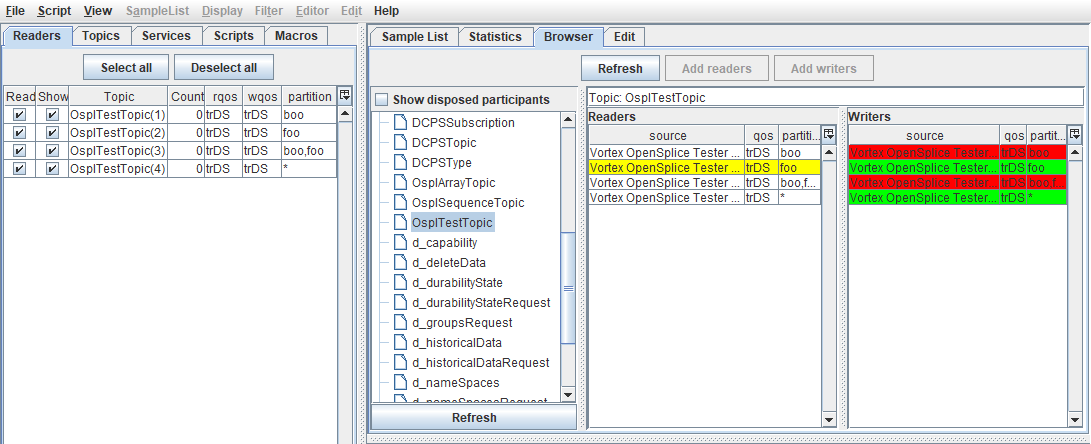This screenshot has height=444, width=1091.
Task: Open column control icon of readers list table
Action: click(x=344, y=96)
